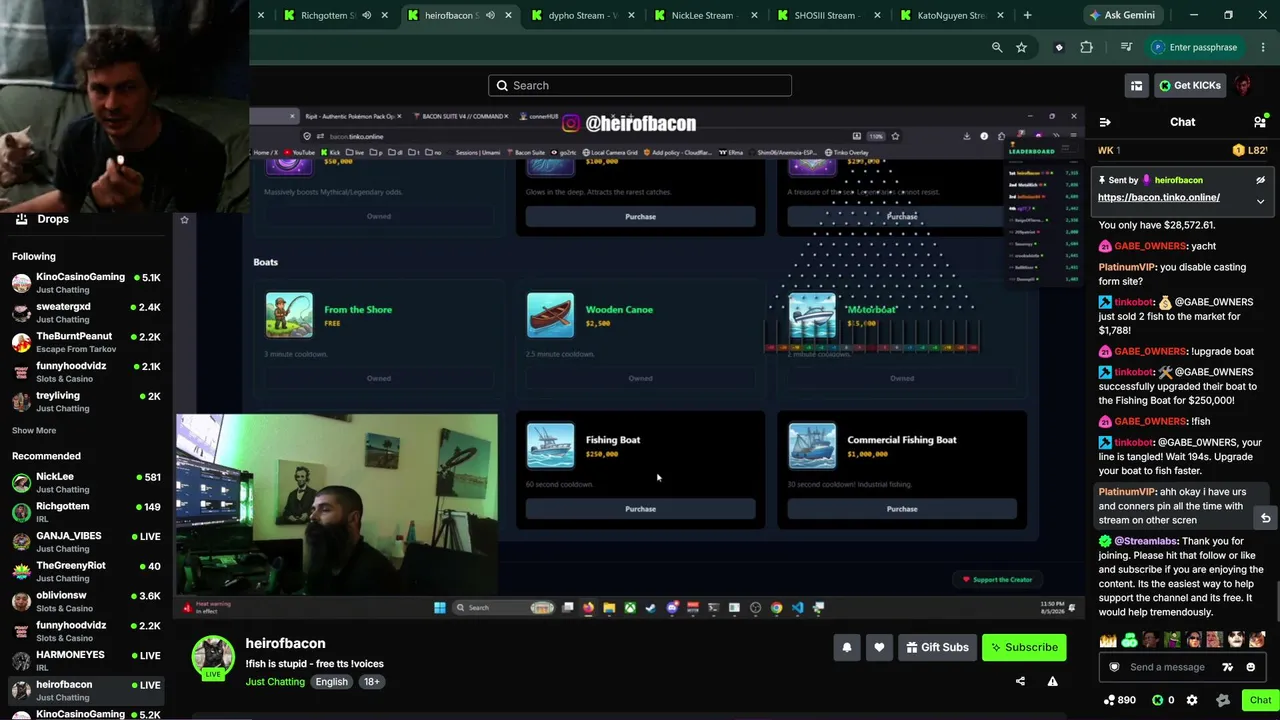Click the English language tag

[332, 682]
